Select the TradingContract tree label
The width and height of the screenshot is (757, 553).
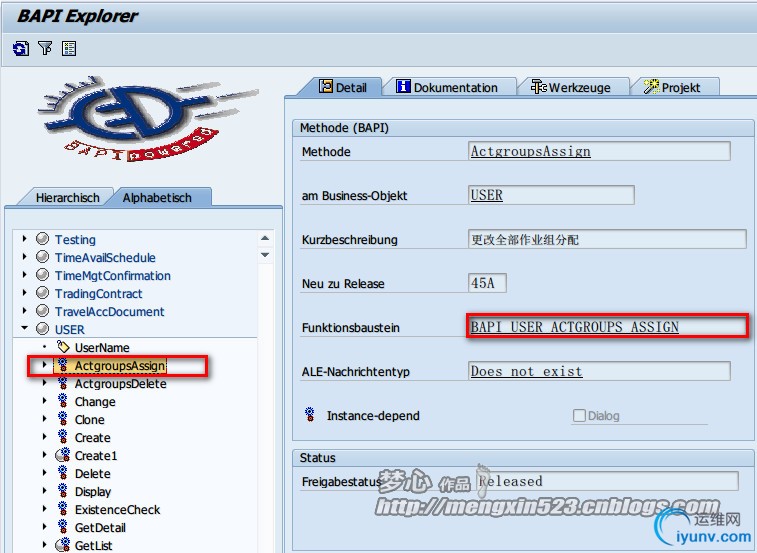(x=98, y=294)
